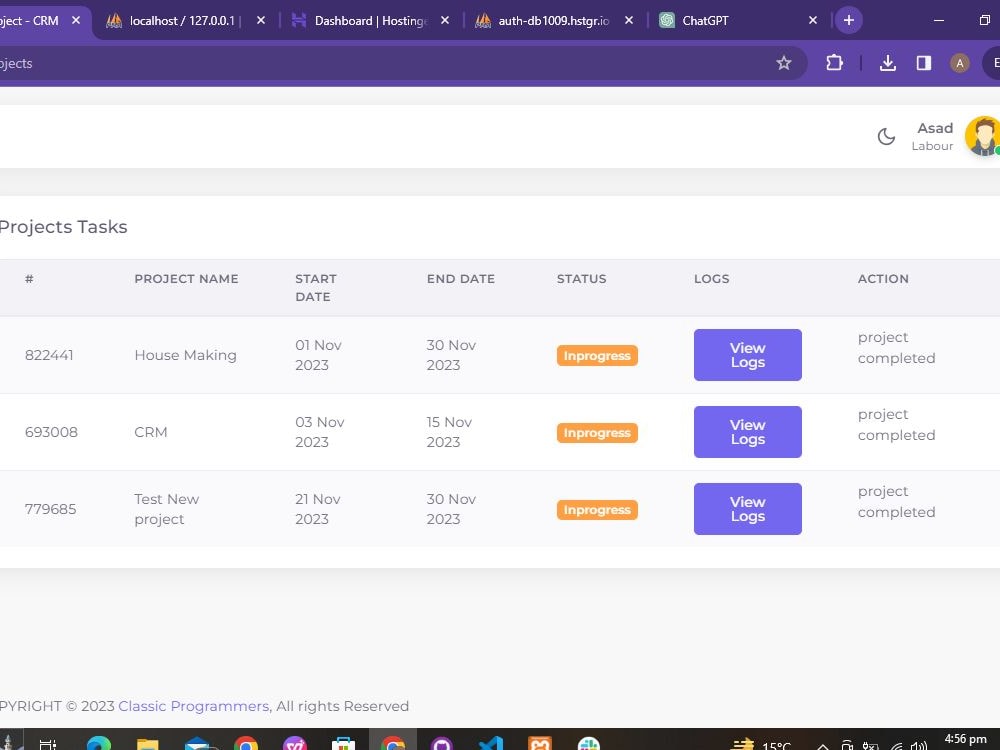The image size is (1000, 750).
Task: Toggle dark mode using the moon icon
Action: [886, 136]
